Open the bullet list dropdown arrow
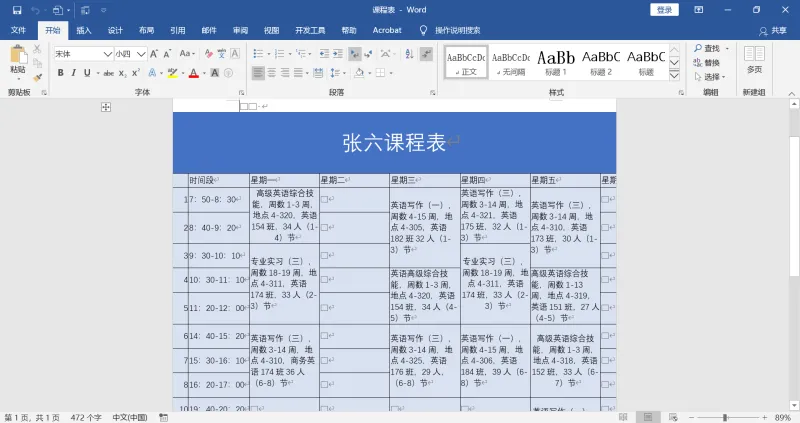Viewport: 800px width, 423px height. (x=268, y=54)
